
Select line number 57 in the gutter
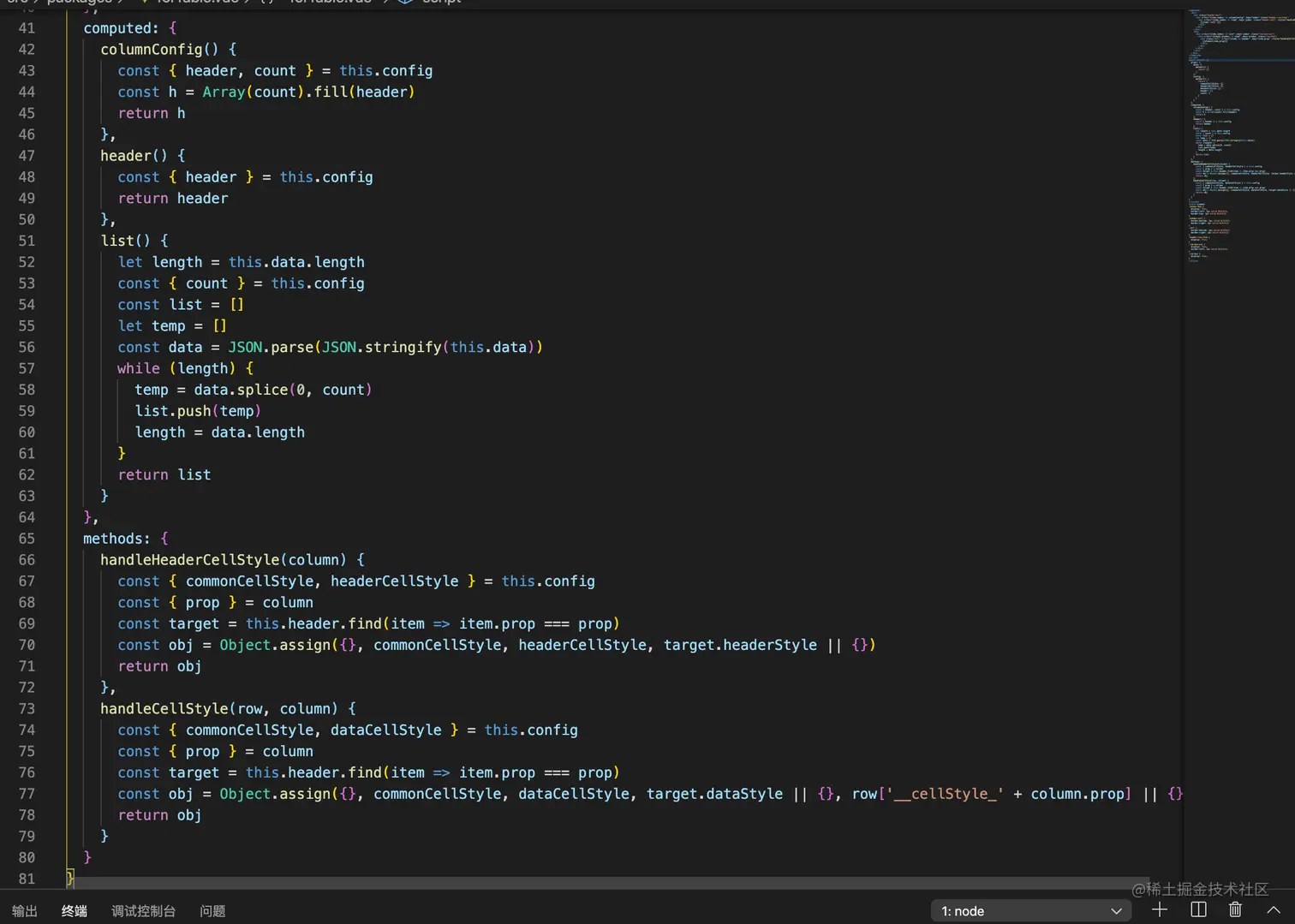point(27,368)
